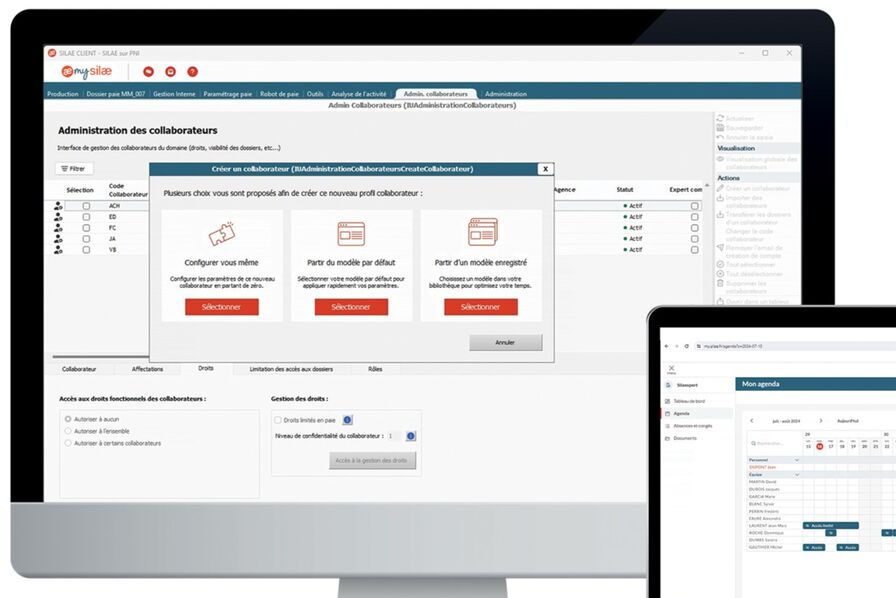896x598 pixels.
Task: Tick the selection checkbox on the VB row
Action: pyautogui.click(x=86, y=249)
